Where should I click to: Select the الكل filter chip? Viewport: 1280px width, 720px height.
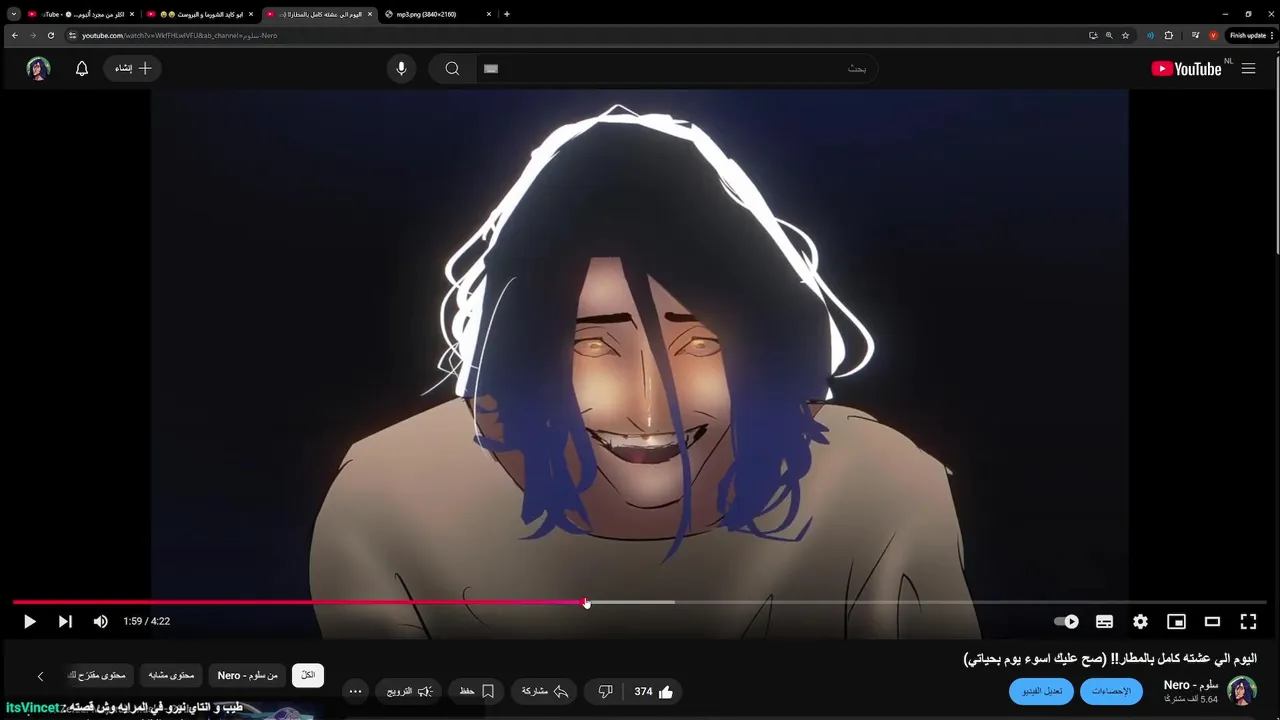(x=308, y=675)
